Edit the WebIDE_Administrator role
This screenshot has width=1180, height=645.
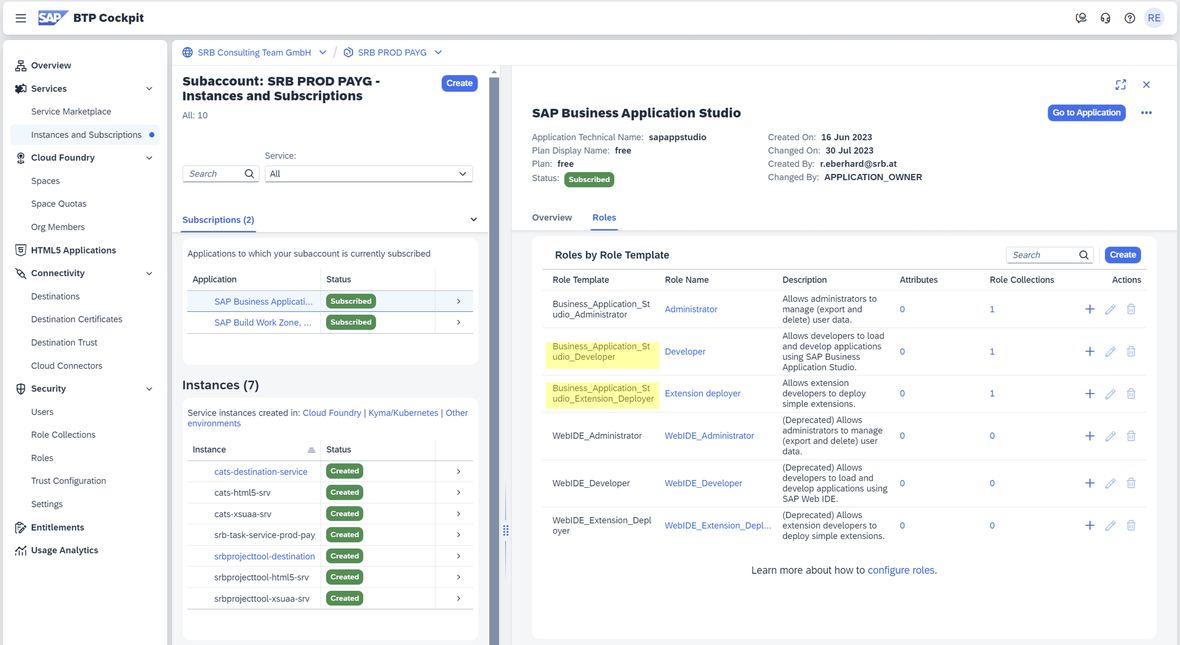1110,436
